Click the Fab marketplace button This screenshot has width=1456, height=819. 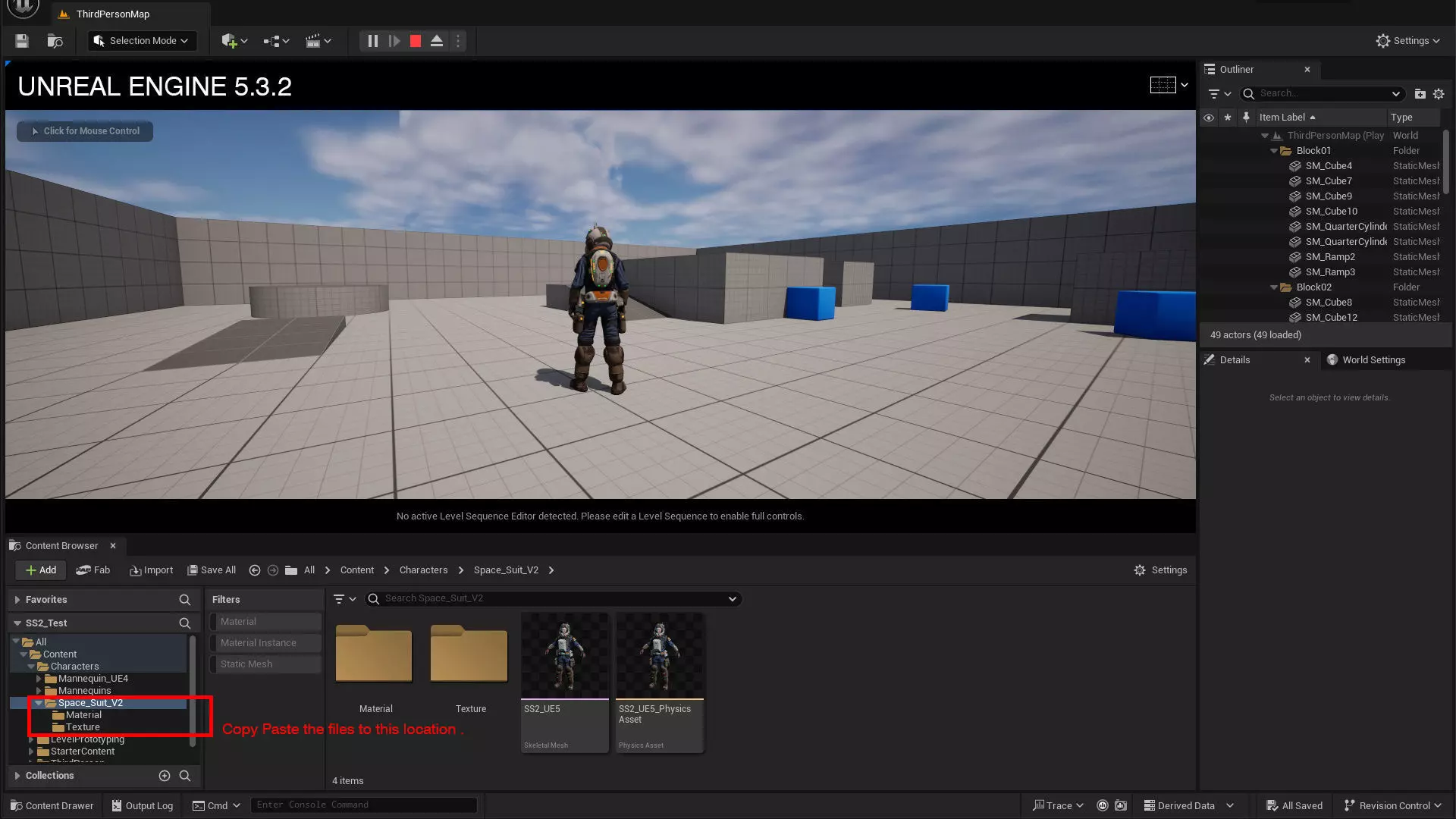[93, 570]
